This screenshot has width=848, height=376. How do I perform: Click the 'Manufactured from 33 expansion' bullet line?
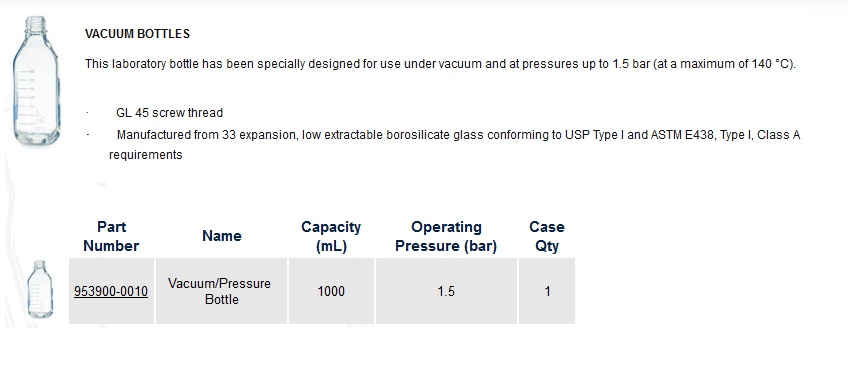point(458,135)
